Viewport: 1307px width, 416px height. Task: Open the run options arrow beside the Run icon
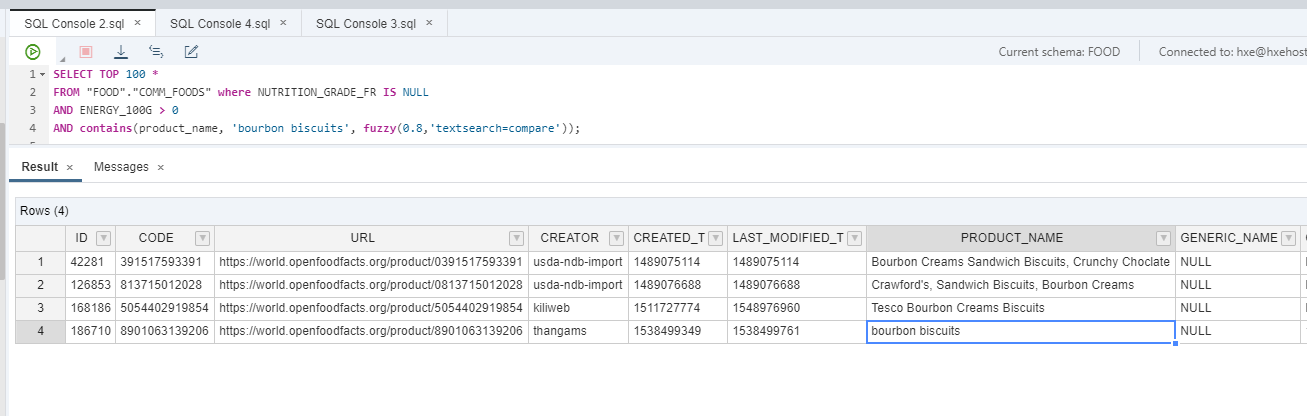(x=62, y=59)
